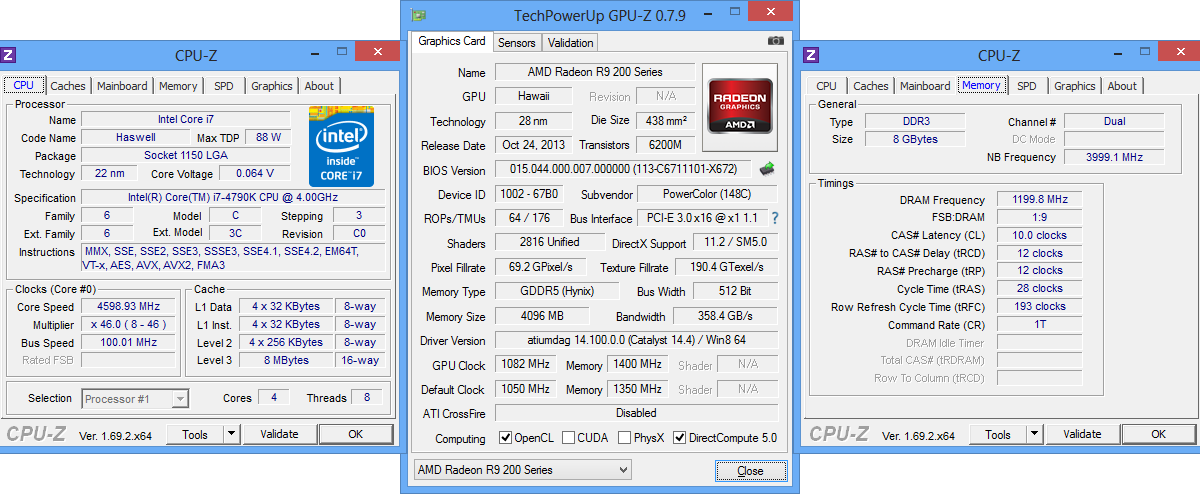Click the i7-4790K Specification text
1200x494 pixels.
point(233,198)
